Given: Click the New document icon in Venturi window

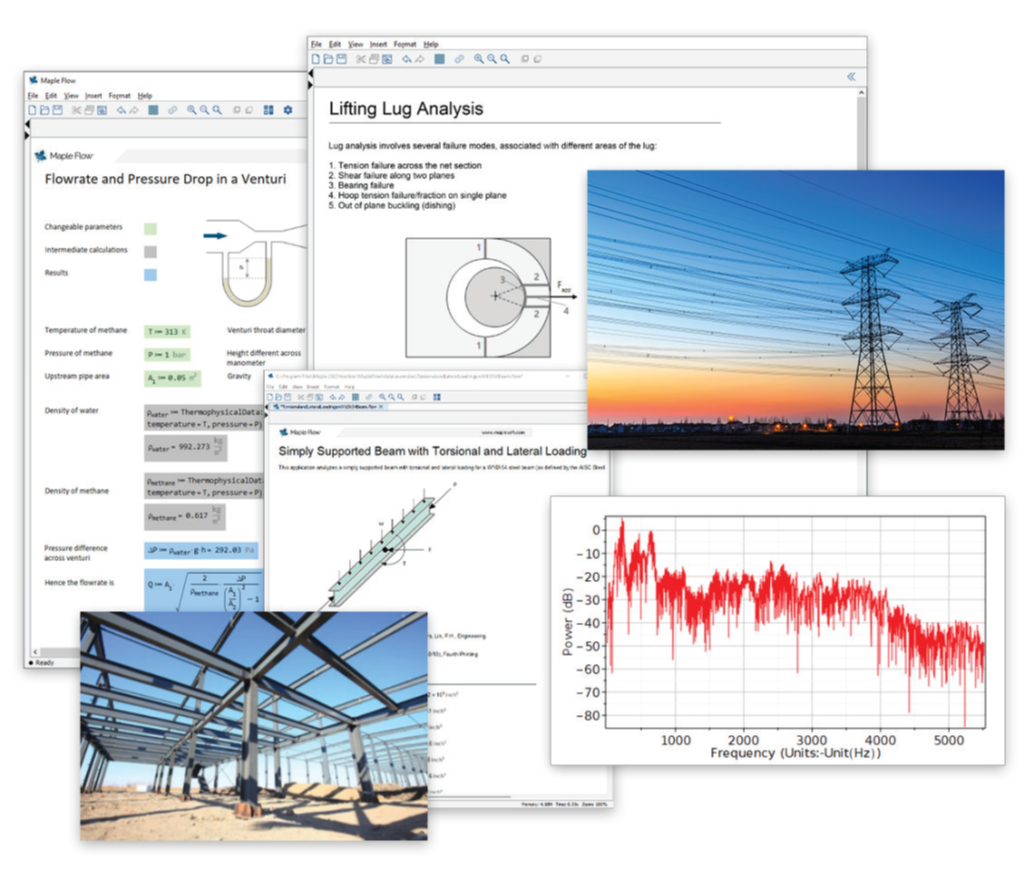Looking at the screenshot, I should pyautogui.click(x=33, y=109).
